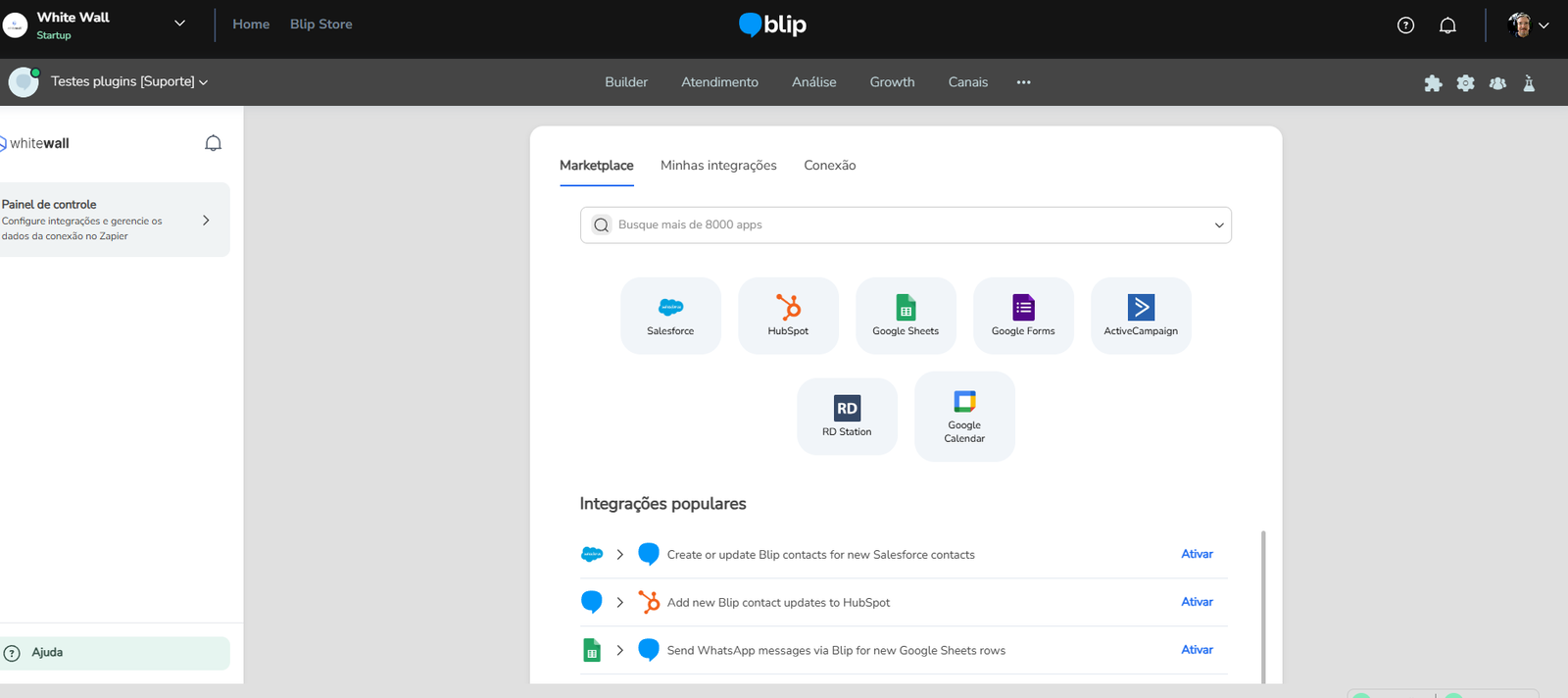The height and width of the screenshot is (698, 1568).
Task: Go to Home in top navigation
Action: click(251, 25)
